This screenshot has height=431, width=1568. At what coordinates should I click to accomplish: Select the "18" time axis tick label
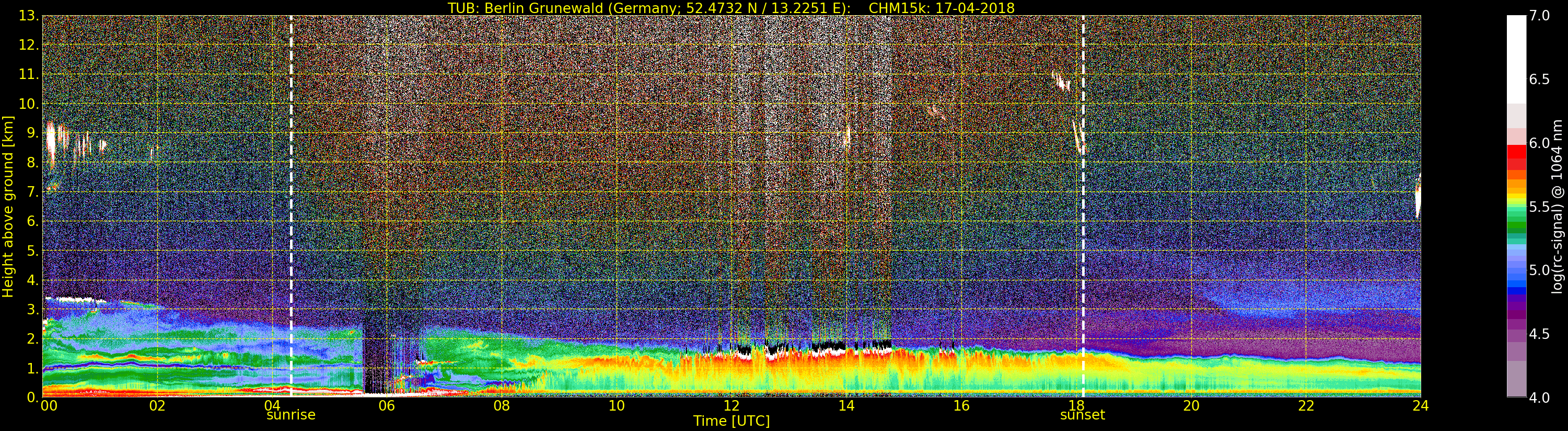pos(1076,406)
